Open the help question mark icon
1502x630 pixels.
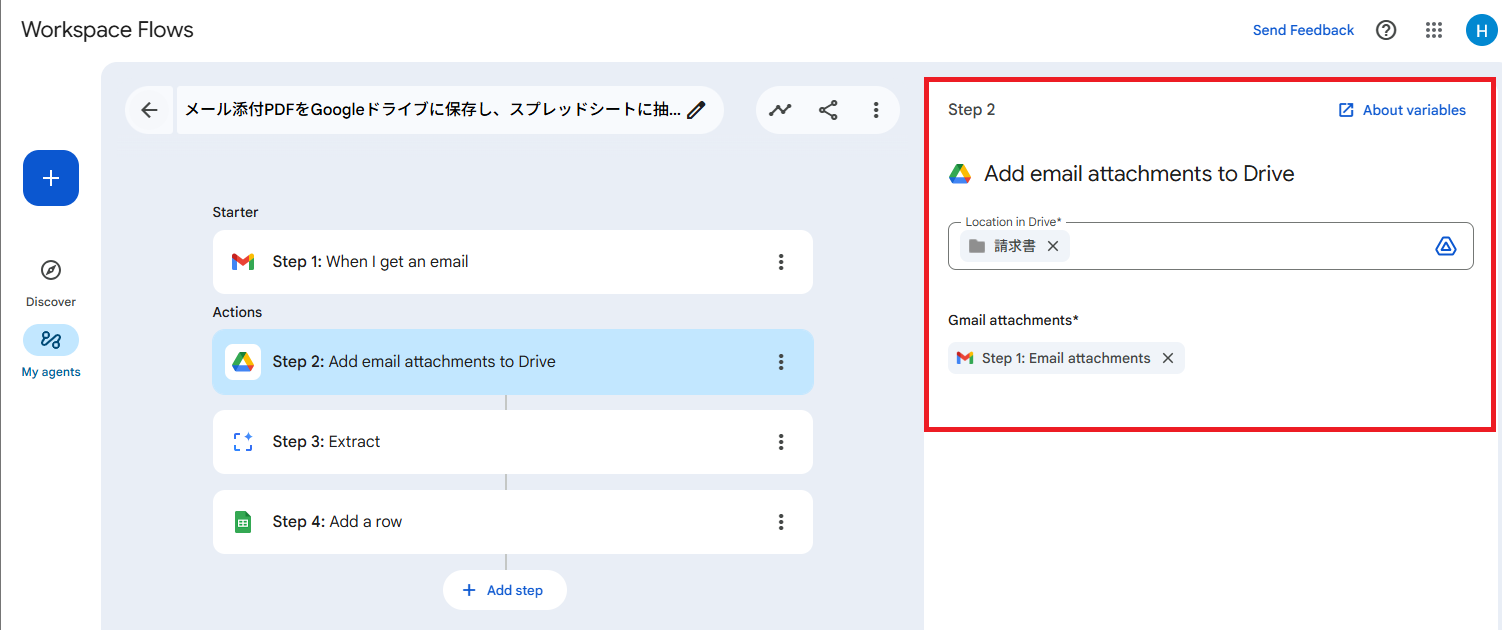[1386, 30]
